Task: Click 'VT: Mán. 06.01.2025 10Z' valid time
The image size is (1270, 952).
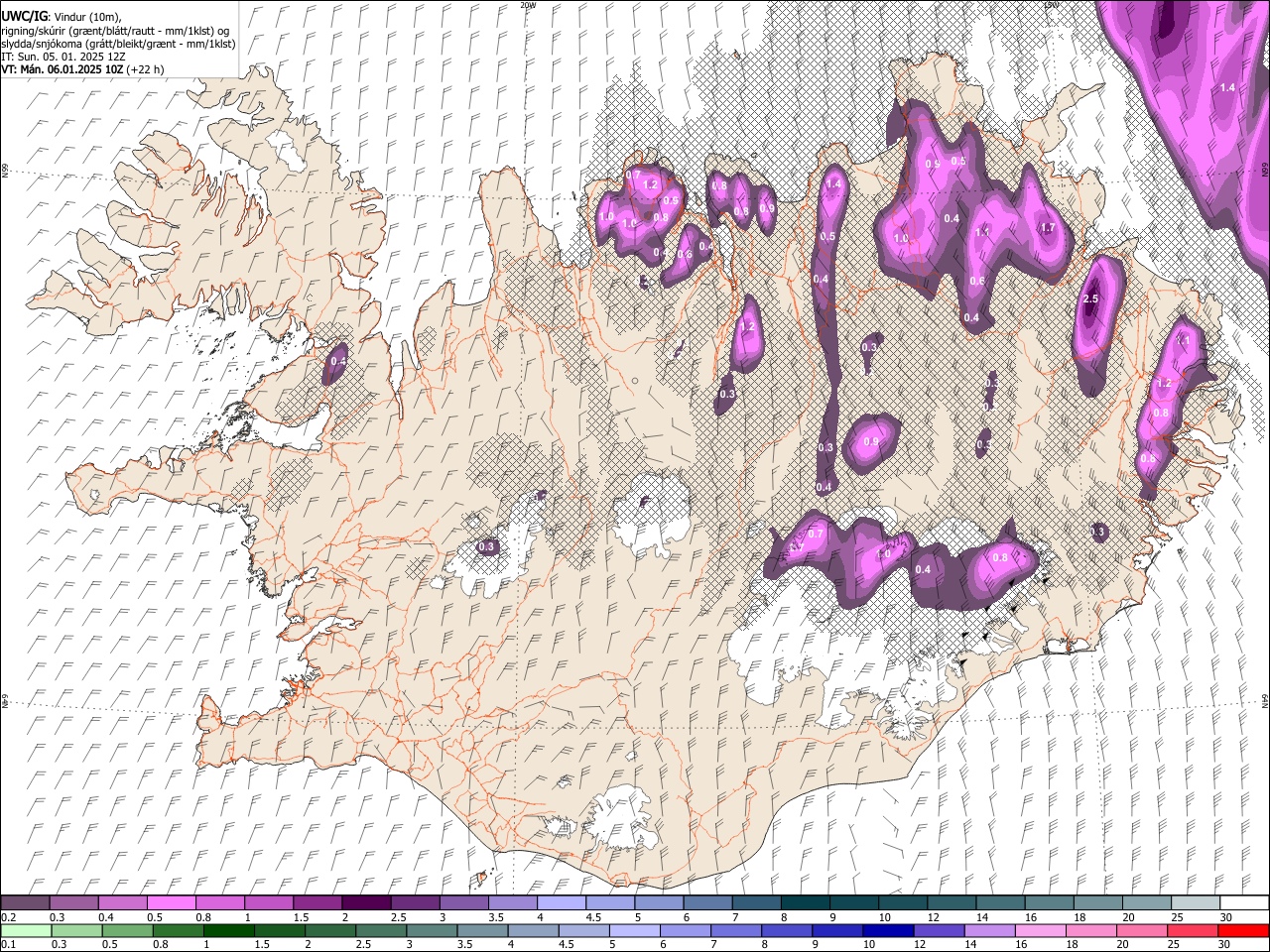Action: 62,69
